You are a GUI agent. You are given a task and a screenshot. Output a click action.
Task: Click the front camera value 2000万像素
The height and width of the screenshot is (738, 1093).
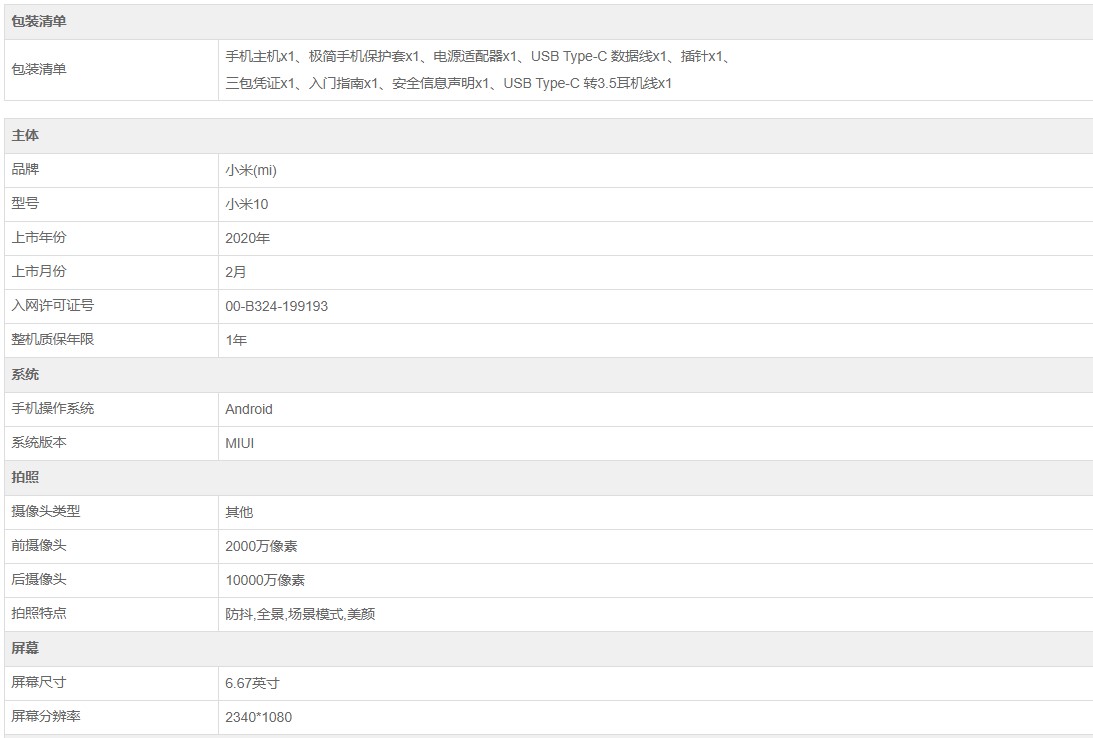262,546
